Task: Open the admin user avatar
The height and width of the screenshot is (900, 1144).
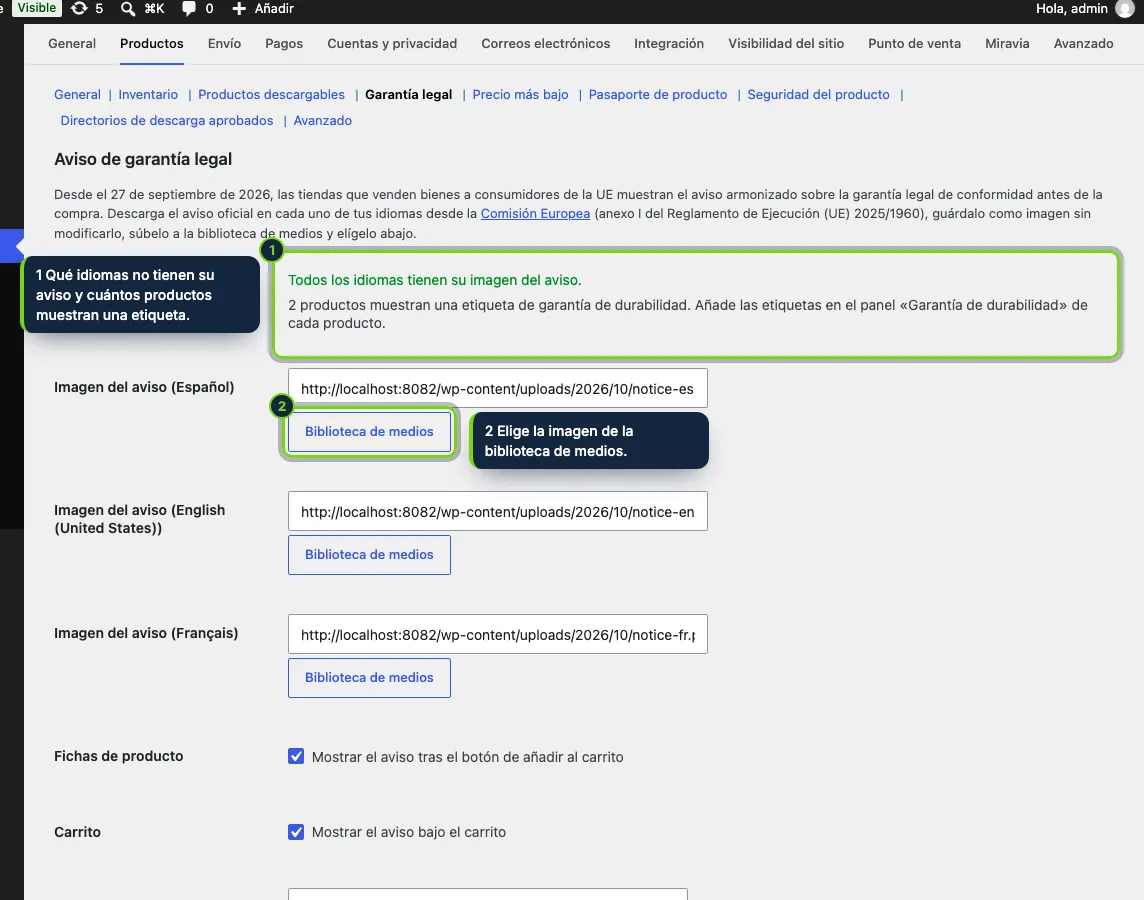Action: [1124, 9]
